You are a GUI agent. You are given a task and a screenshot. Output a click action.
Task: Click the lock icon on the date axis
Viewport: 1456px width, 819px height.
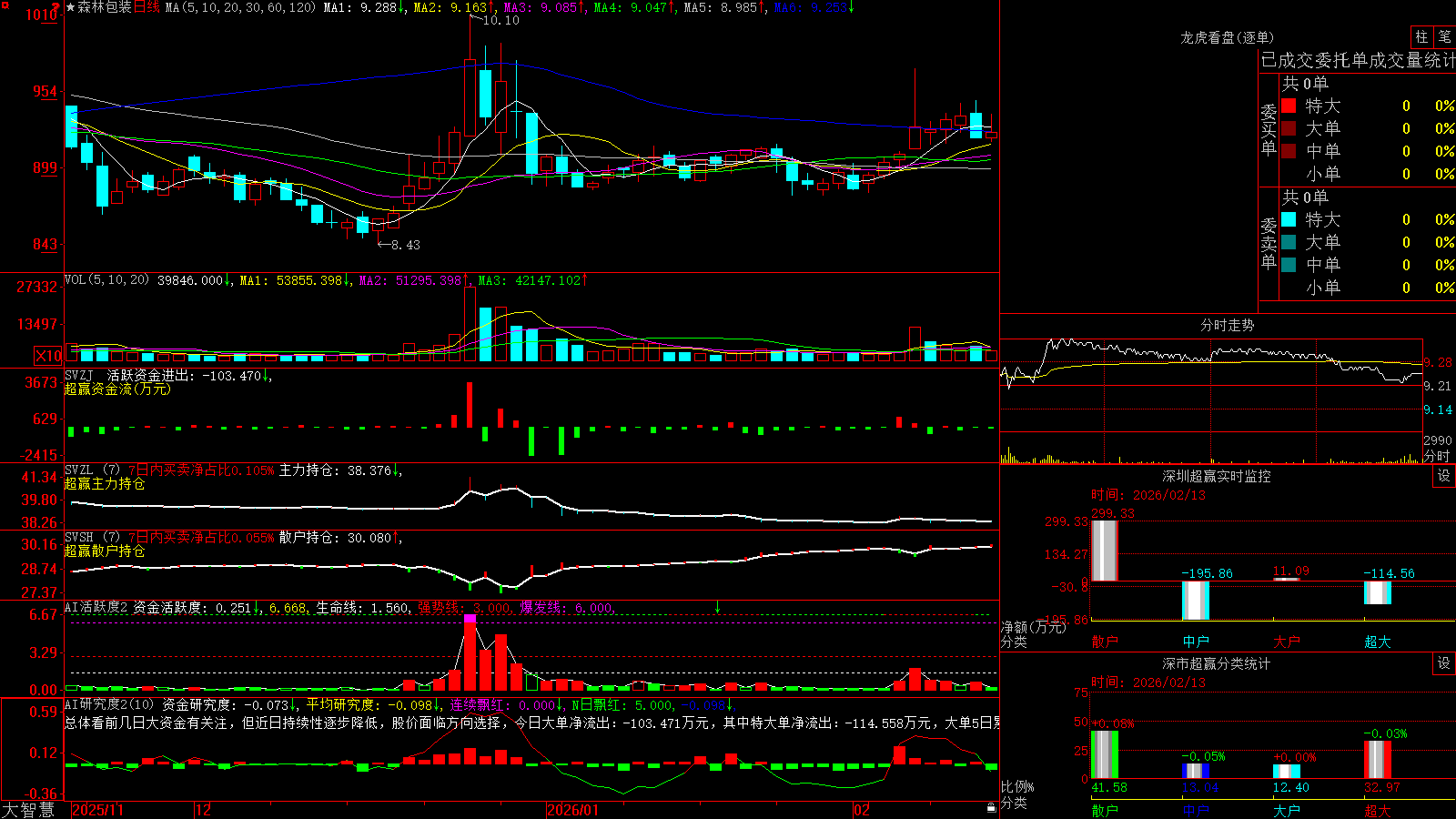tap(992, 808)
